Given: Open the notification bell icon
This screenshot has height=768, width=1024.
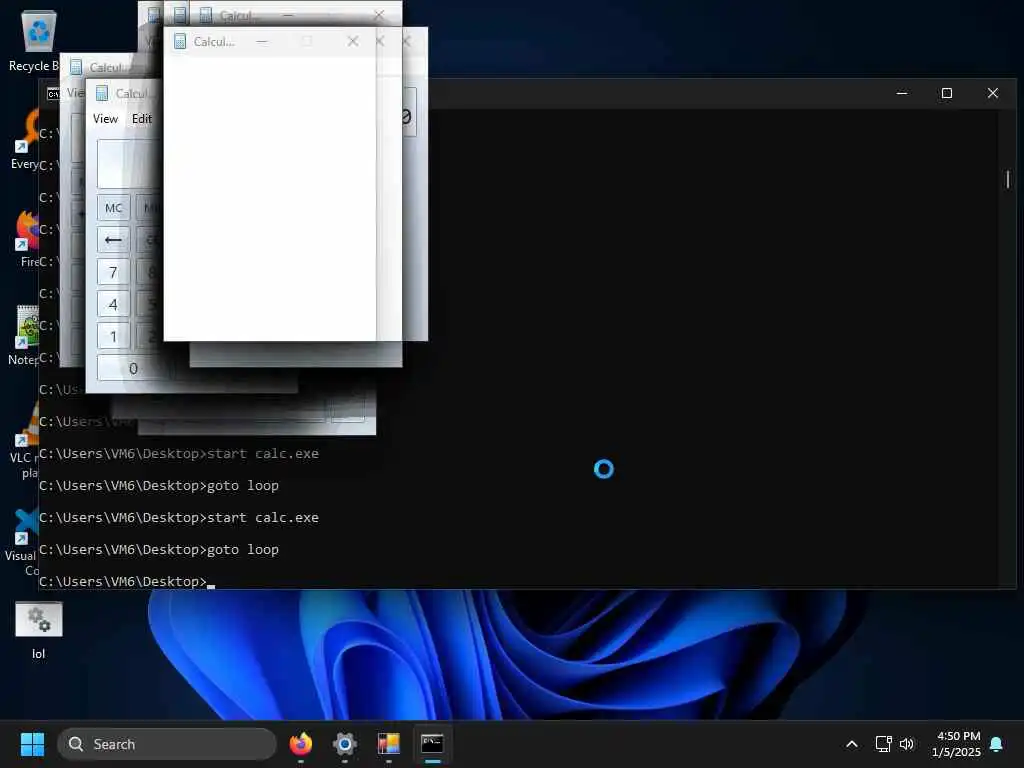Looking at the screenshot, I should 997,744.
